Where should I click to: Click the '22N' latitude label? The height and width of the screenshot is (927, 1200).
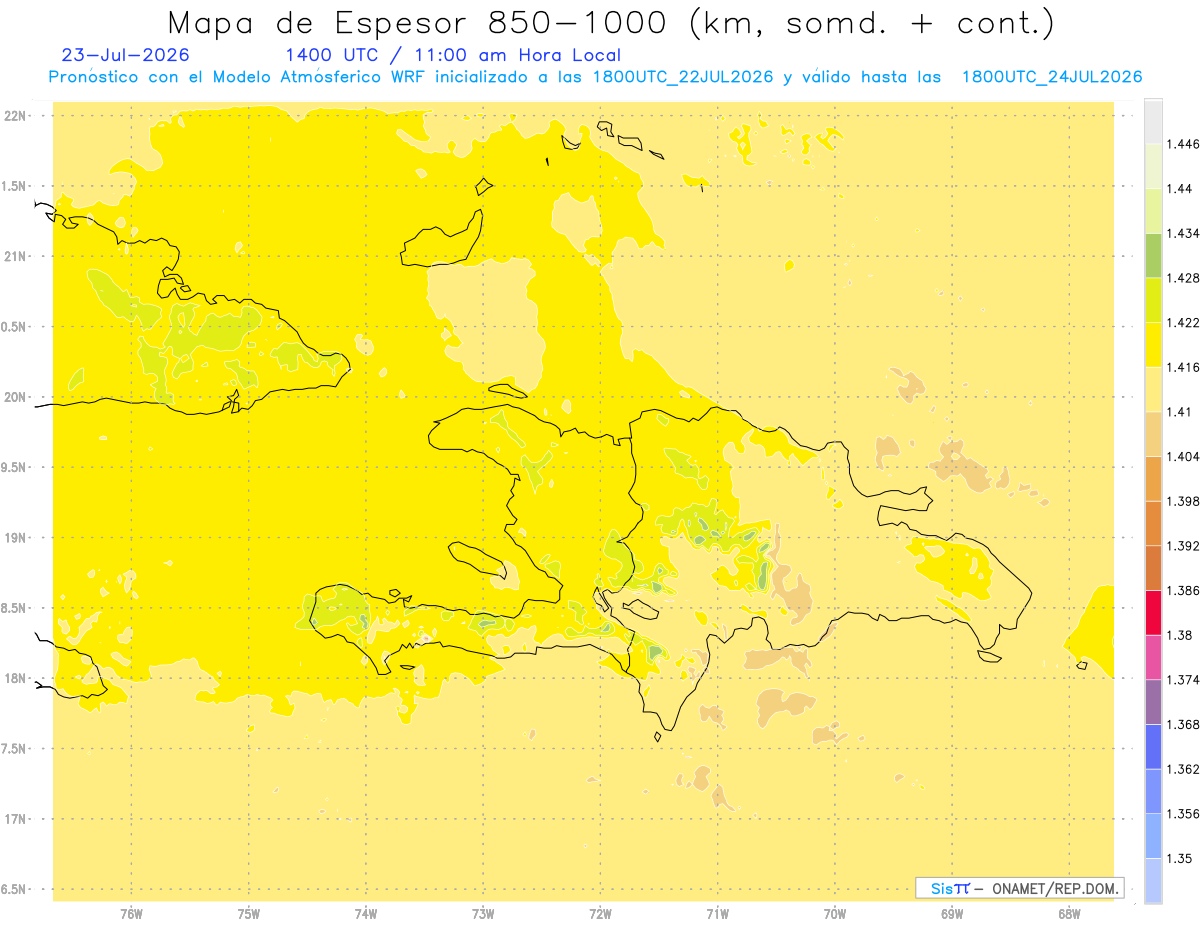[x=15, y=115]
